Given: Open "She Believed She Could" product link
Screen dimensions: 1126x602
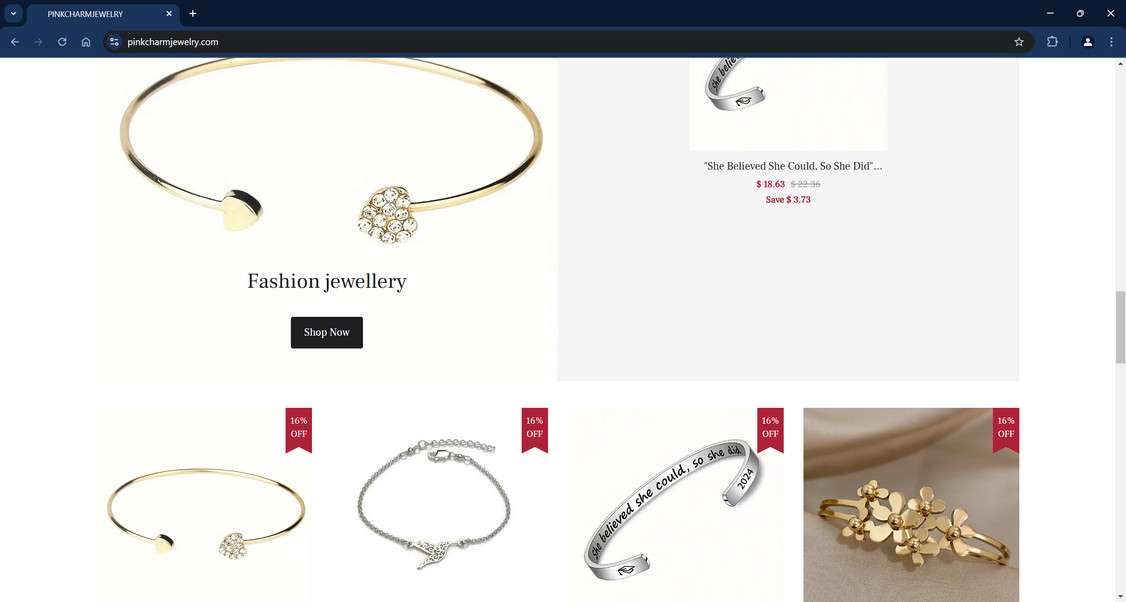Looking at the screenshot, I should [793, 166].
